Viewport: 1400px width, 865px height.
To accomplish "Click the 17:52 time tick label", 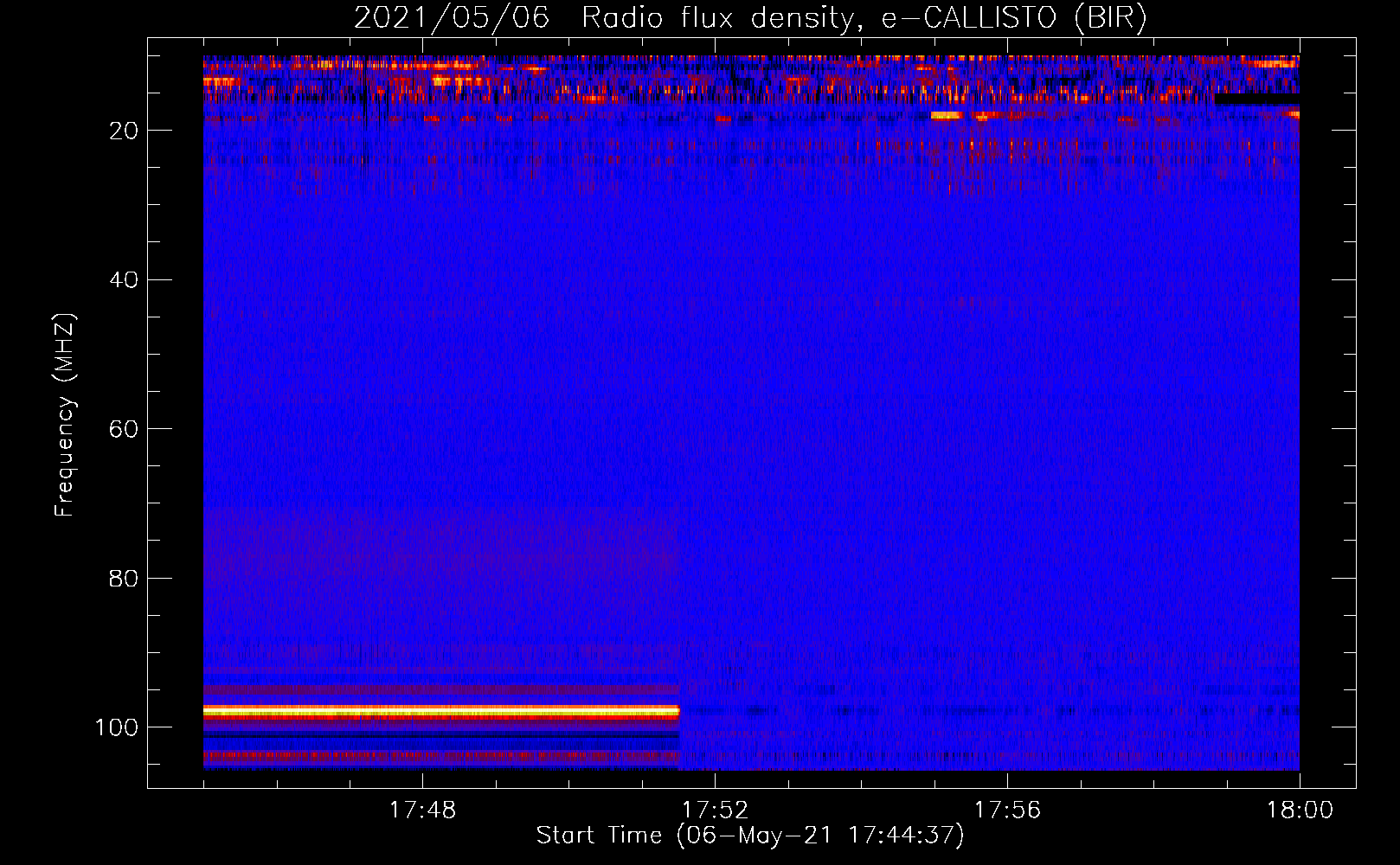I will tap(715, 811).
